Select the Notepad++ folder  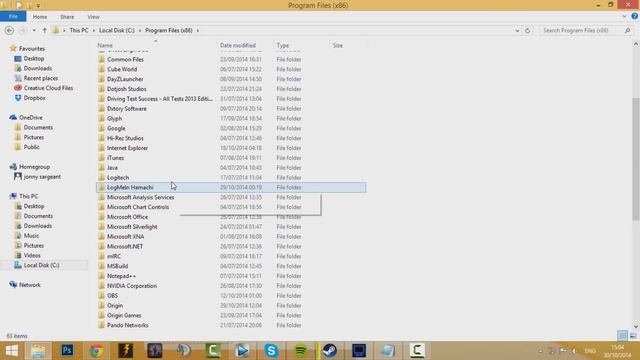coord(121,276)
